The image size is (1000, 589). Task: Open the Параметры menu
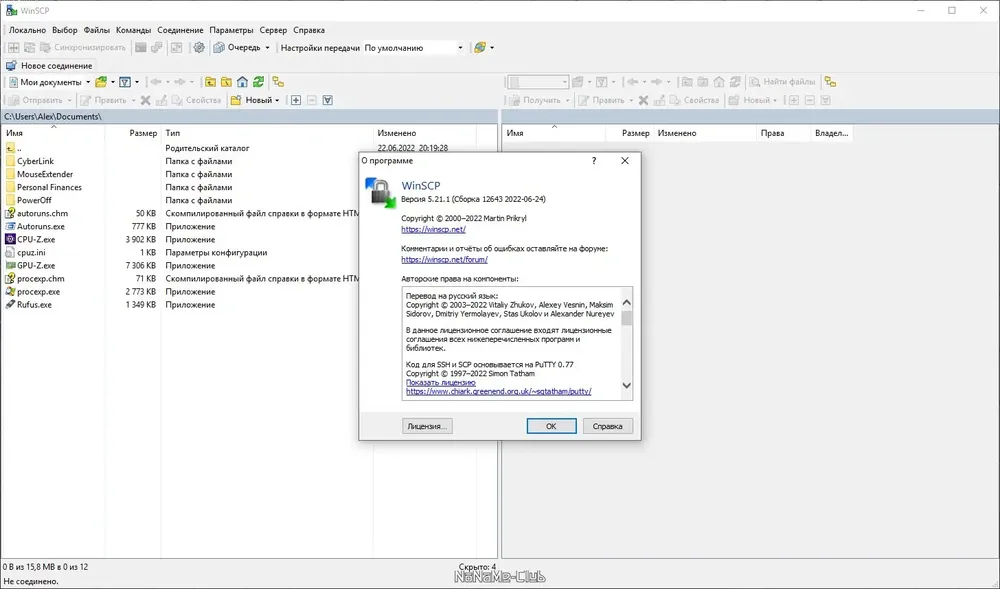(x=232, y=30)
